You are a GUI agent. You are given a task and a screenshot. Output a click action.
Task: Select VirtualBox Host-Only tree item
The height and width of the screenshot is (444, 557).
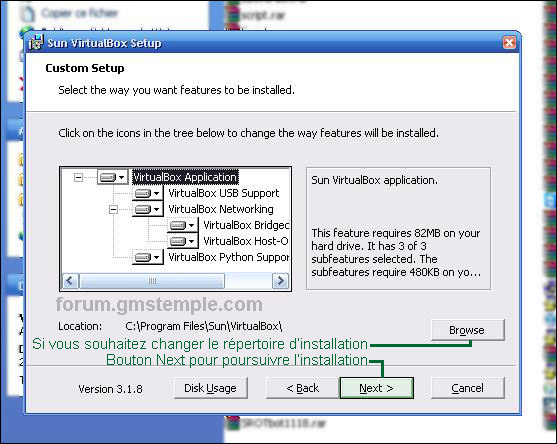[245, 241]
